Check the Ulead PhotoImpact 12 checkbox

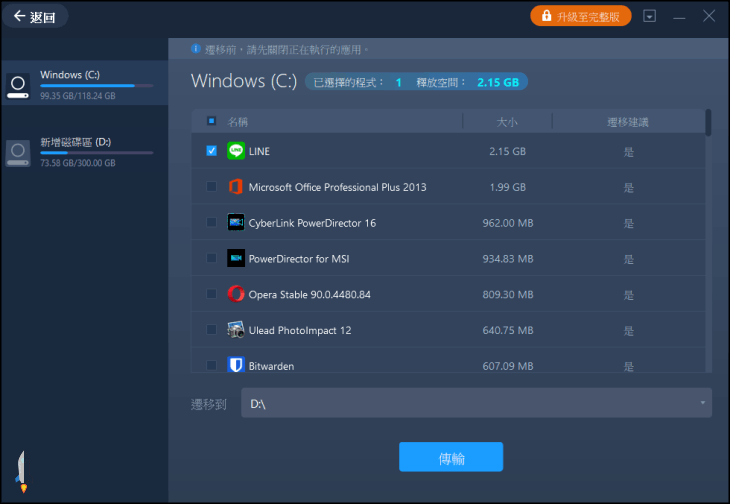[211, 330]
